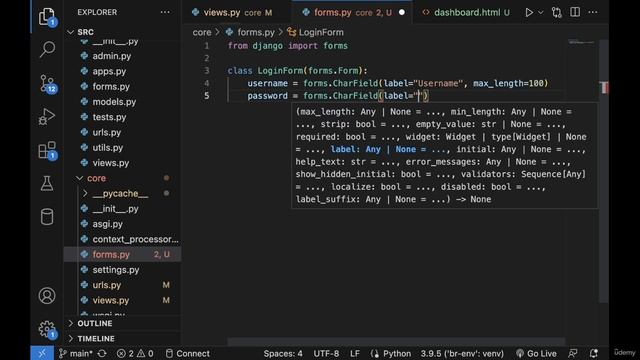Open the Run and Debug view
Viewport: 640px width, 360px height.
tap(47, 117)
